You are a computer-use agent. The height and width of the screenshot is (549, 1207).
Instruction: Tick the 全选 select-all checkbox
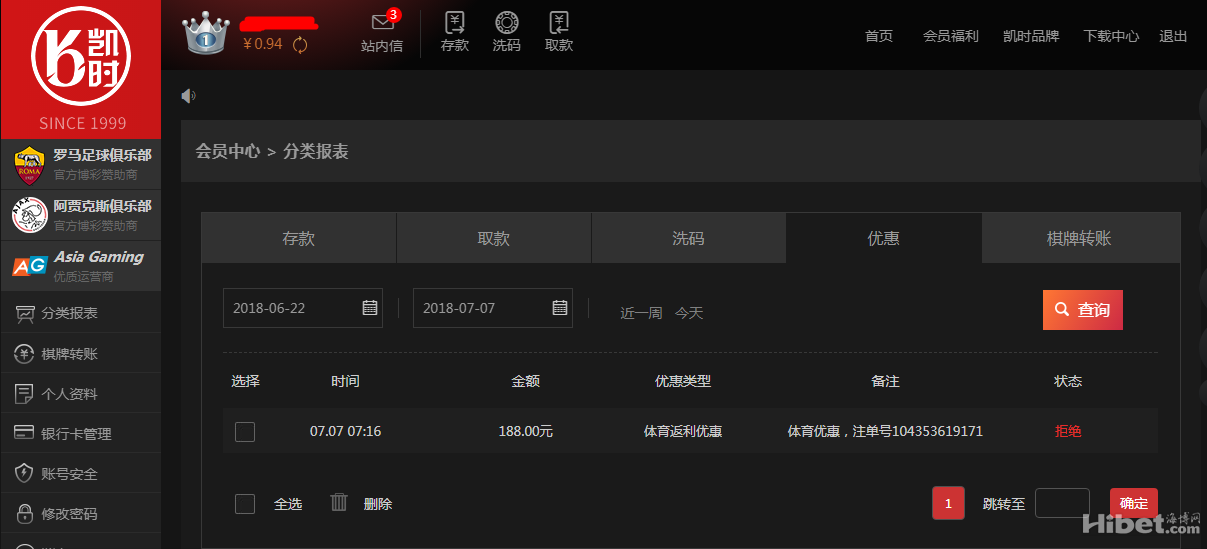[x=245, y=504]
